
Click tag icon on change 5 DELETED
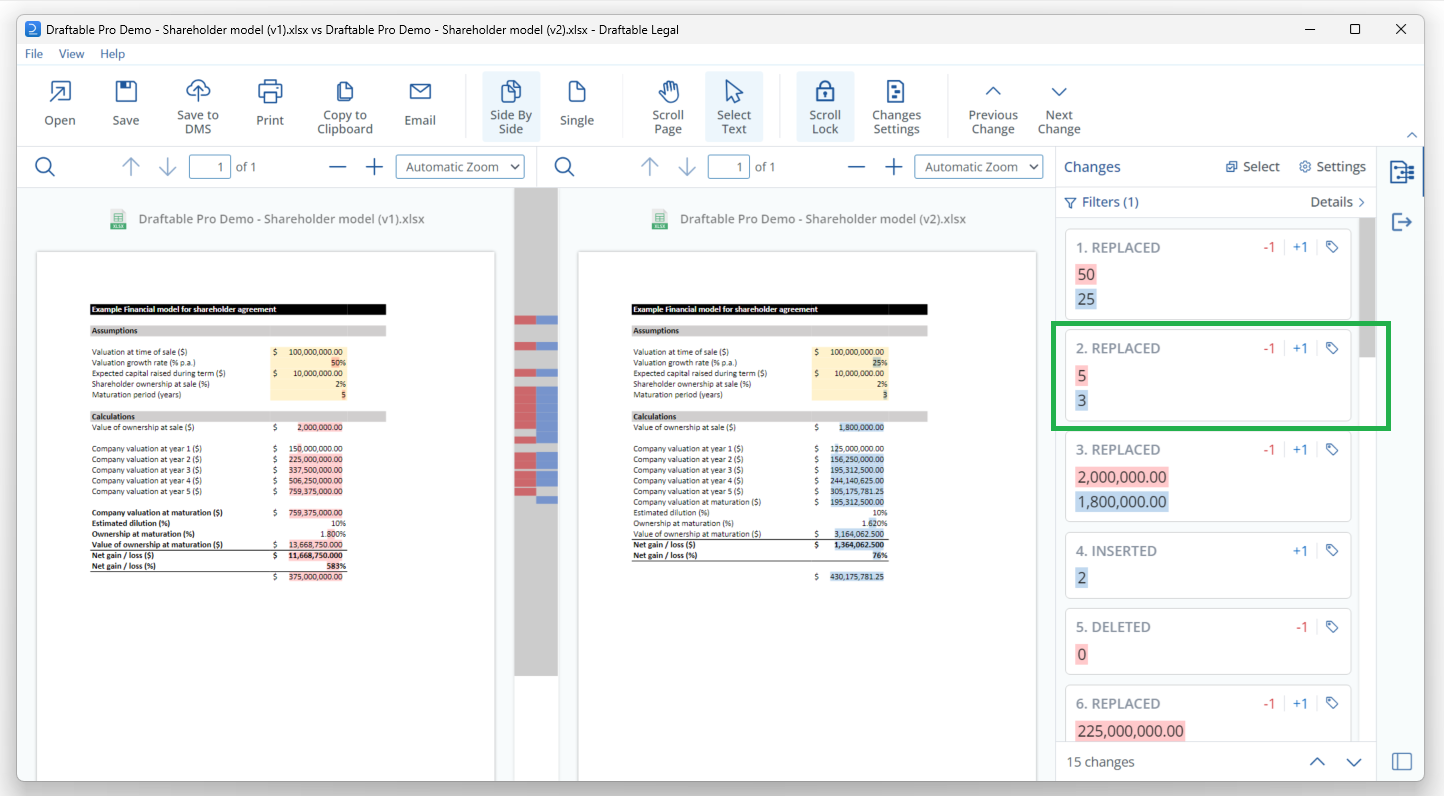[x=1331, y=627]
